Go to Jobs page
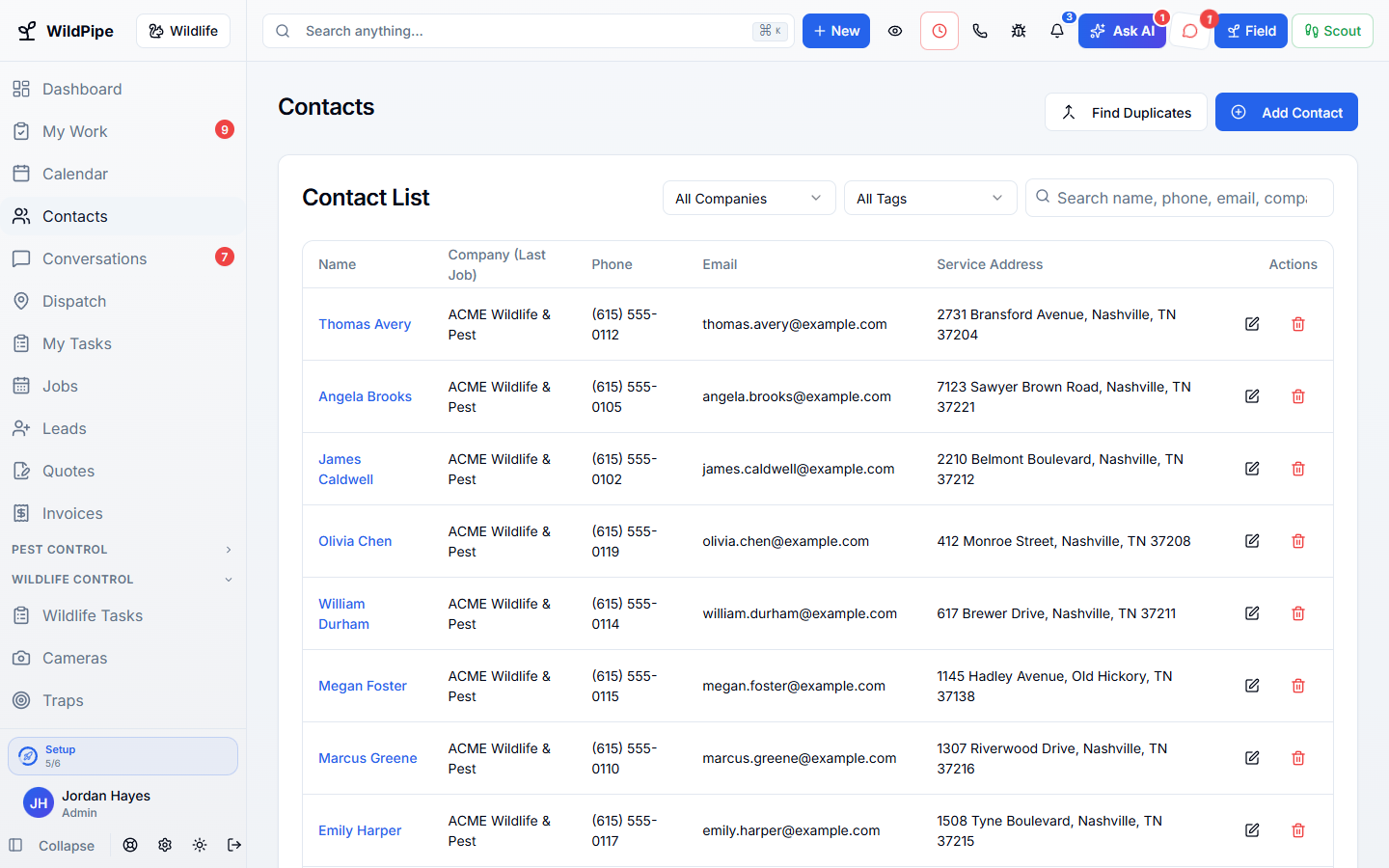Image resolution: width=1389 pixels, height=868 pixels. [x=123, y=386]
